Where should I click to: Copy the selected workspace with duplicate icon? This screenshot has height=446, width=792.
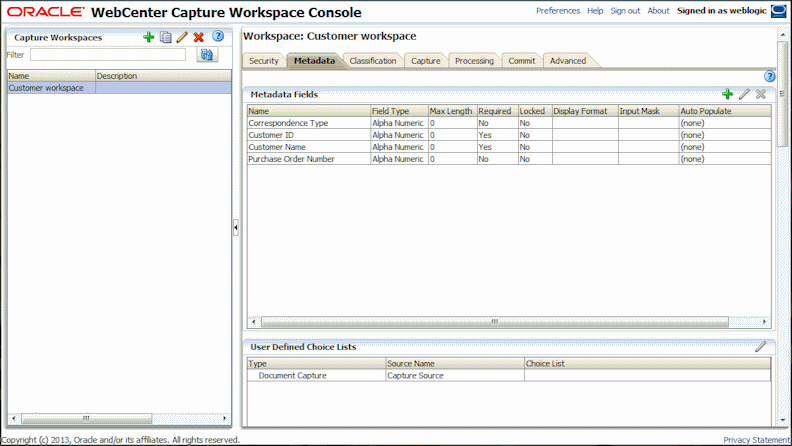(166, 37)
